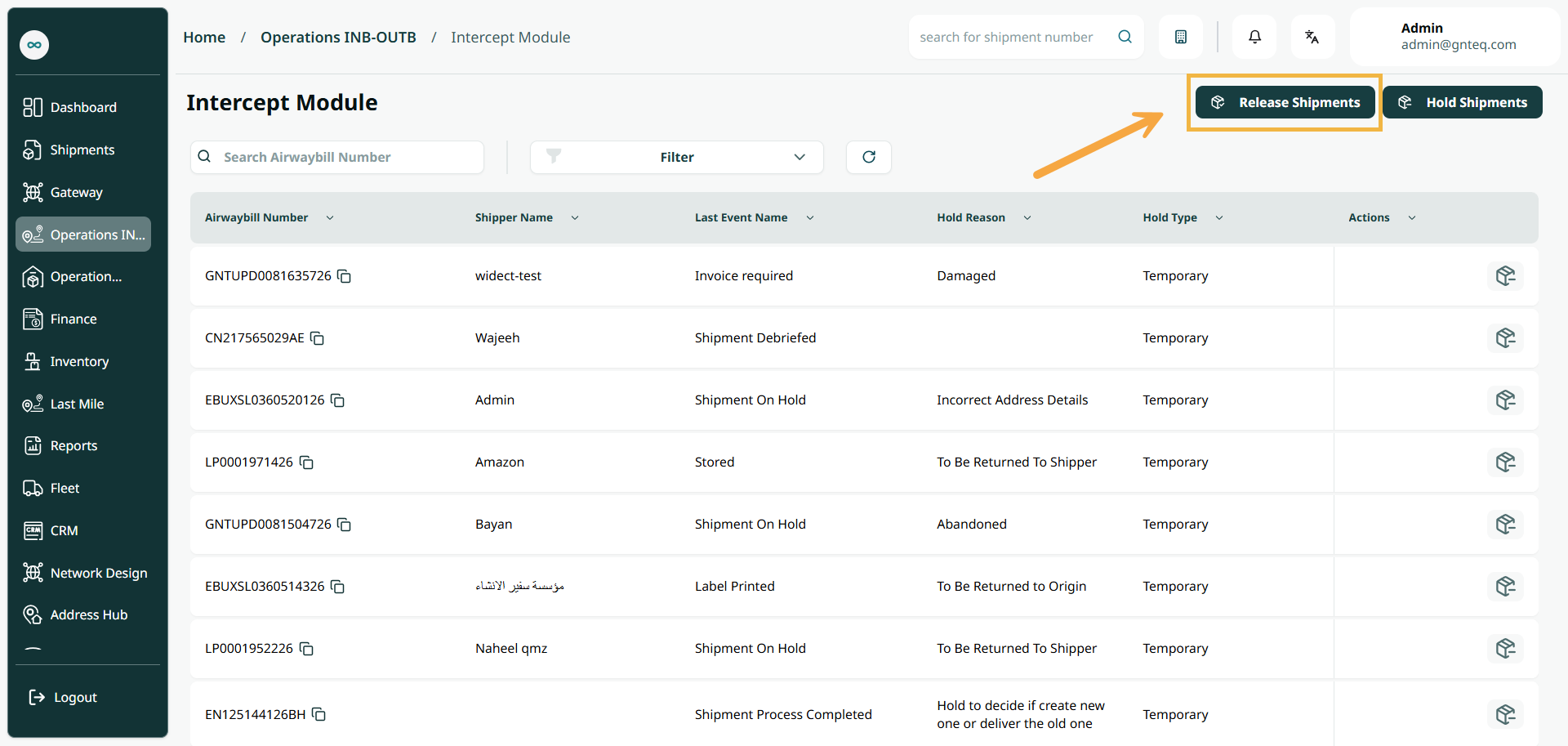Go to Fleet in sidebar
Image resolution: width=1568 pixels, height=746 pixels.
point(83,488)
